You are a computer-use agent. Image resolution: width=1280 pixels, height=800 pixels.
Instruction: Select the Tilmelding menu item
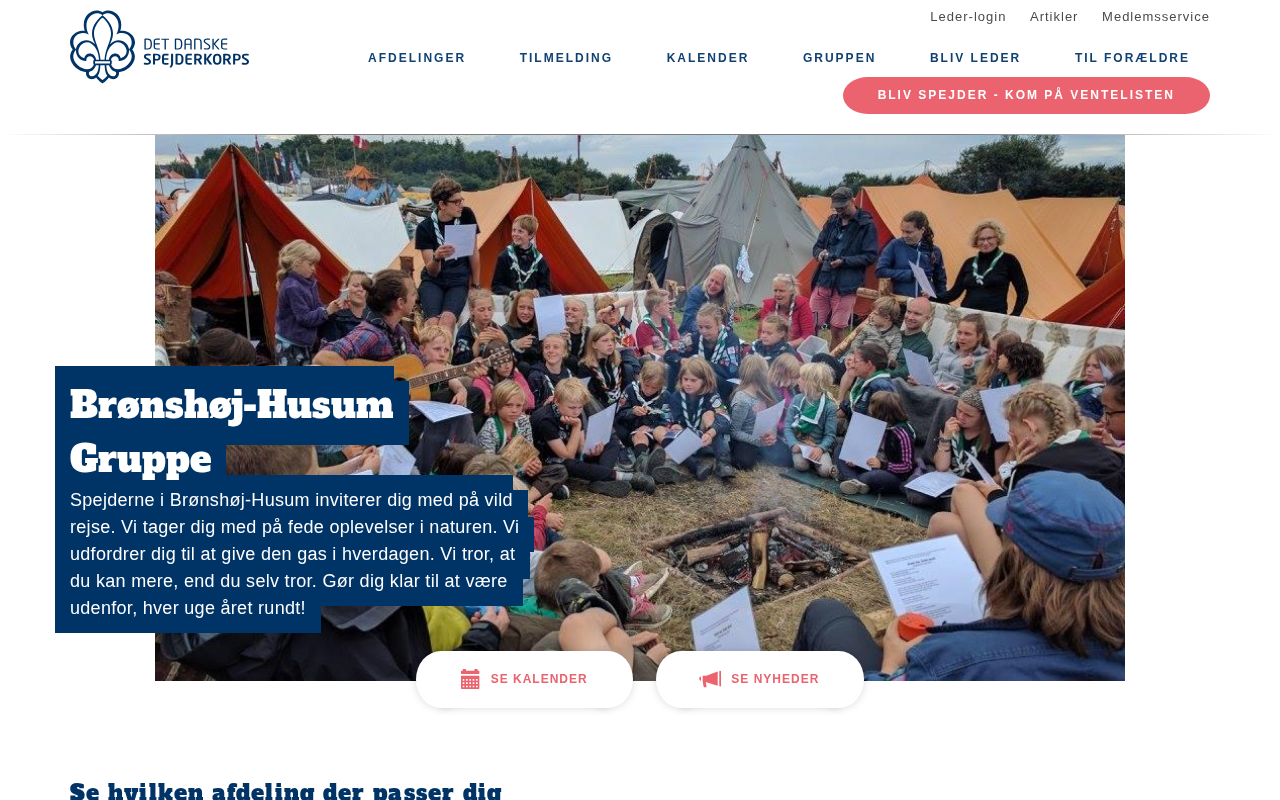566,58
